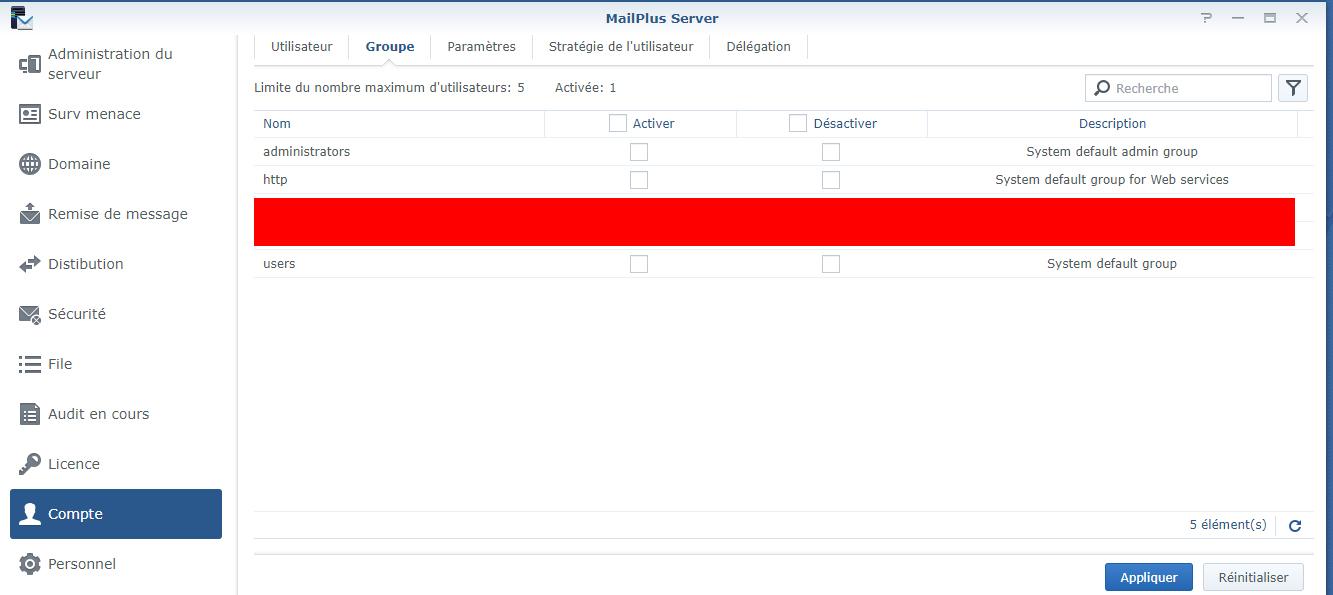This screenshot has height=595, width=1333.
Task: Open the Surv menace menu label
Action: [x=94, y=114]
